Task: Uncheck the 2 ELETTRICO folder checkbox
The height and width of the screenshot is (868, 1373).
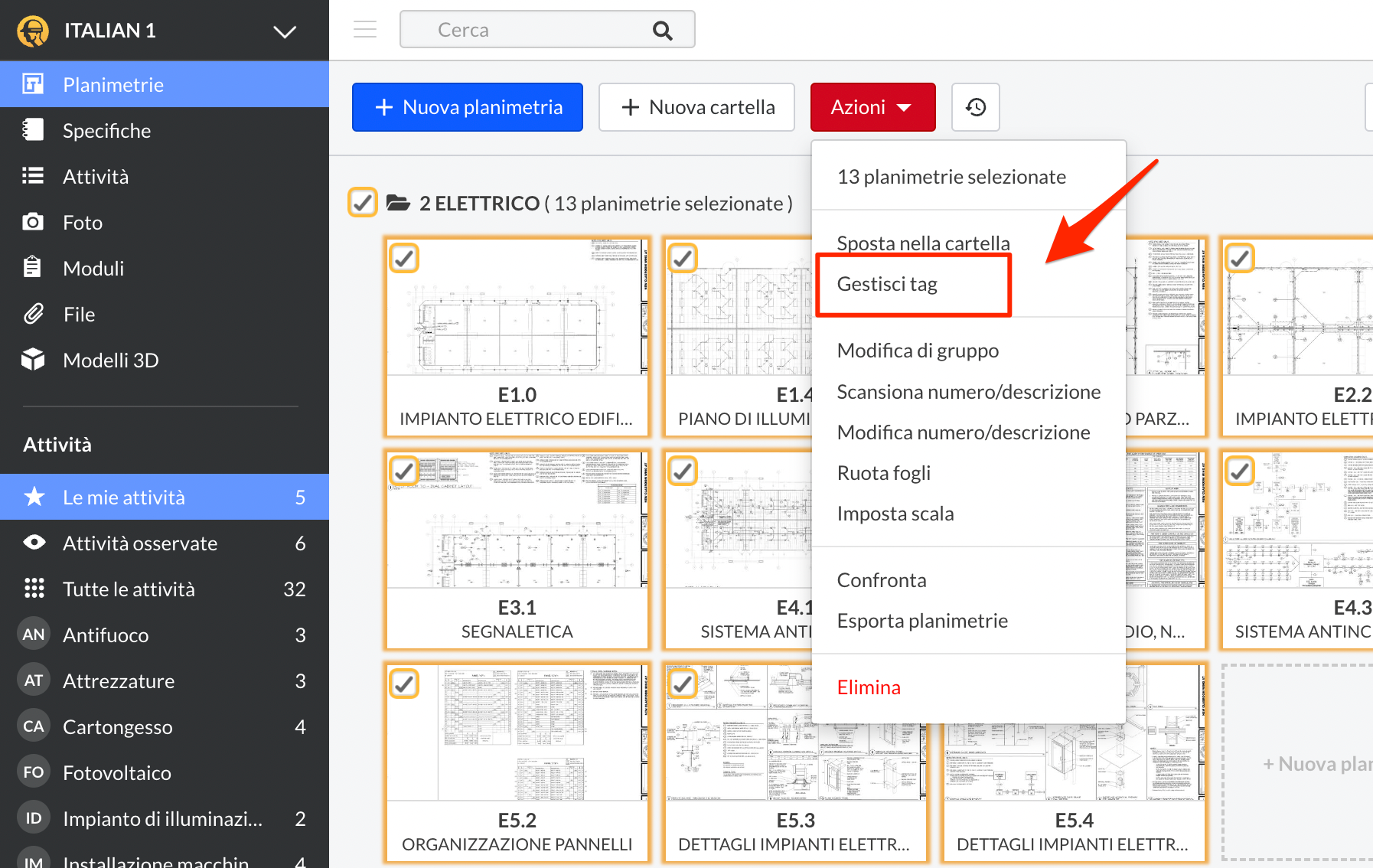Action: [363, 203]
